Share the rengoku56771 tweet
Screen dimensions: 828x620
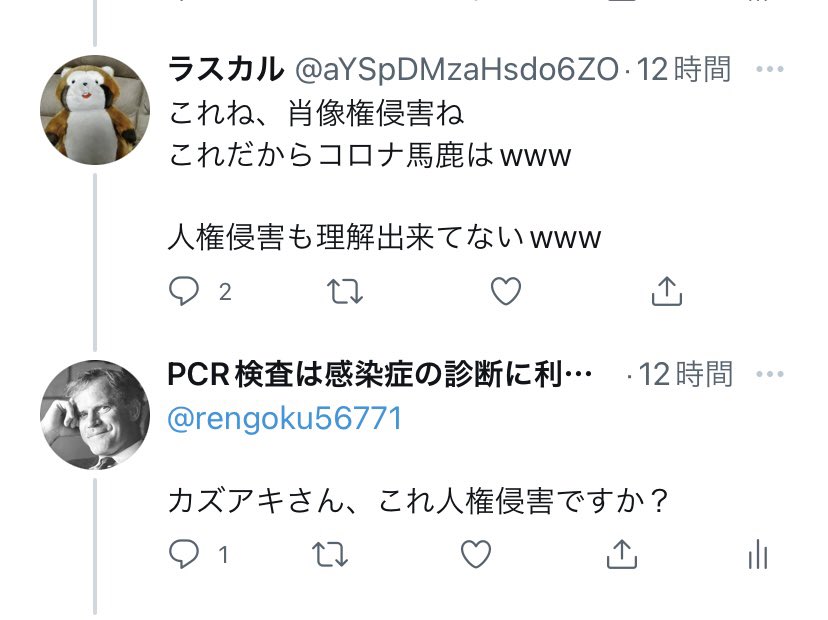(622, 554)
